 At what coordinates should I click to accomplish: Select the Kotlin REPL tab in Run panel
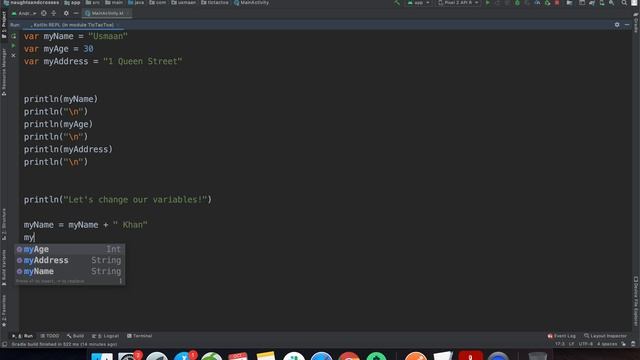(x=73, y=25)
